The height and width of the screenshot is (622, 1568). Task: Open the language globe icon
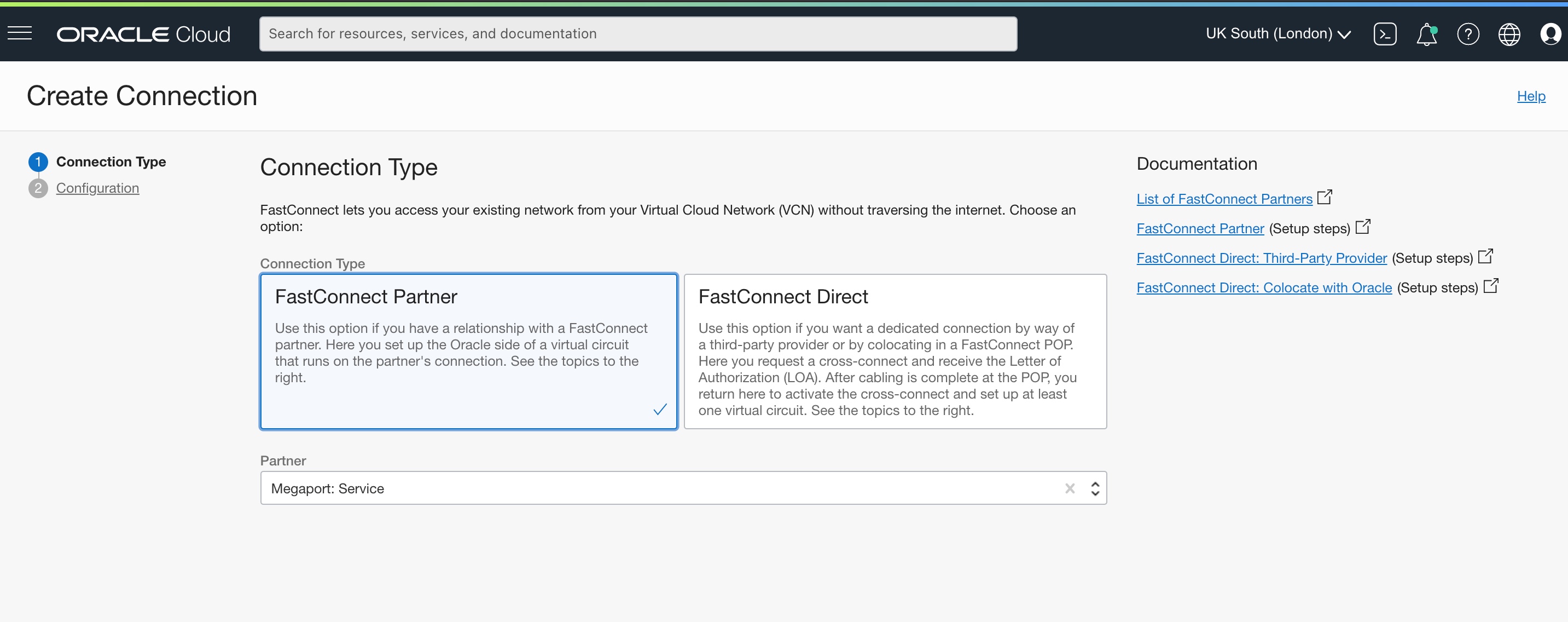pyautogui.click(x=1509, y=34)
